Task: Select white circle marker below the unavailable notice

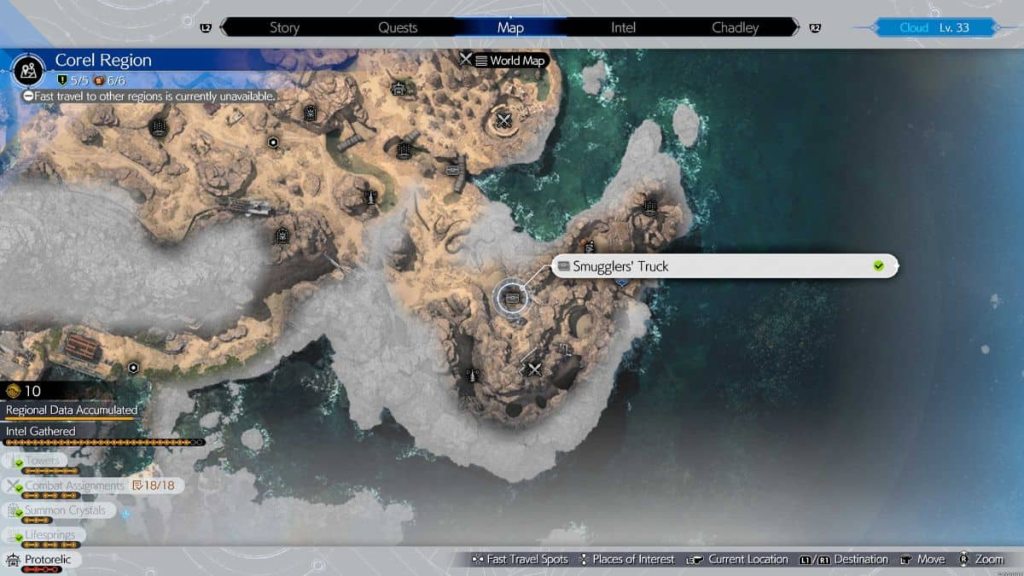Action: [x=273, y=142]
